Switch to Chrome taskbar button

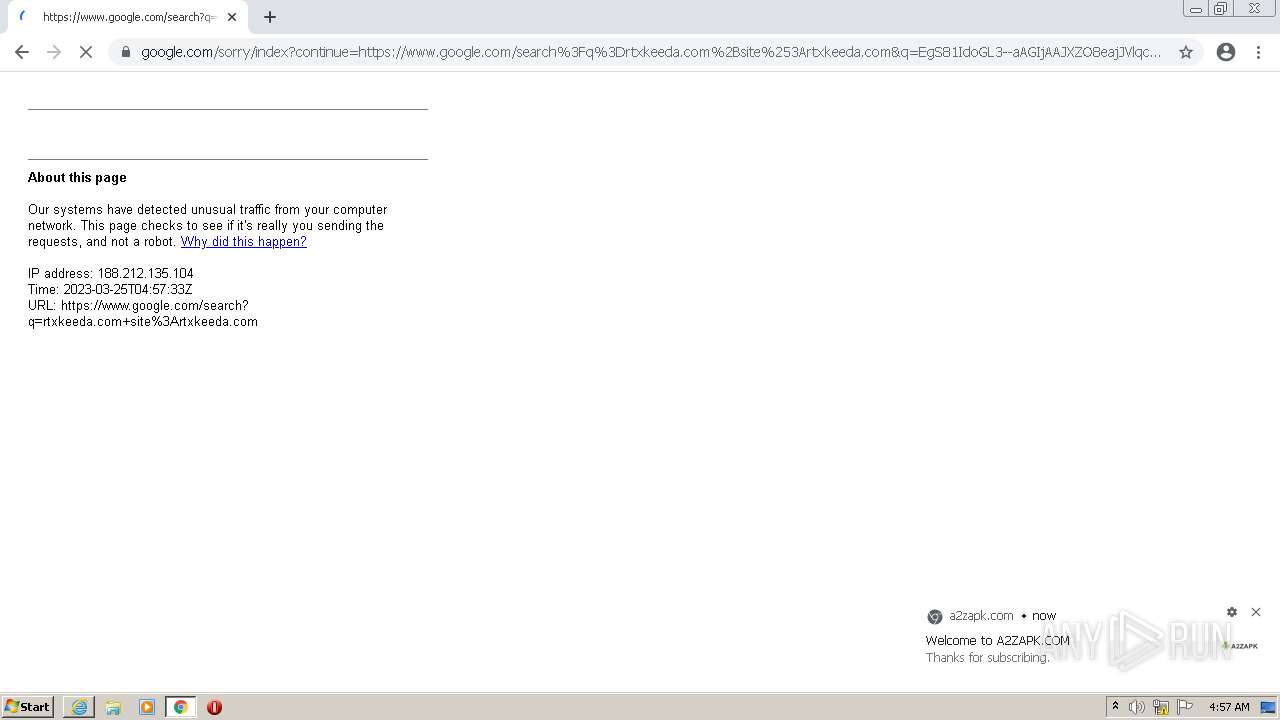(180, 707)
